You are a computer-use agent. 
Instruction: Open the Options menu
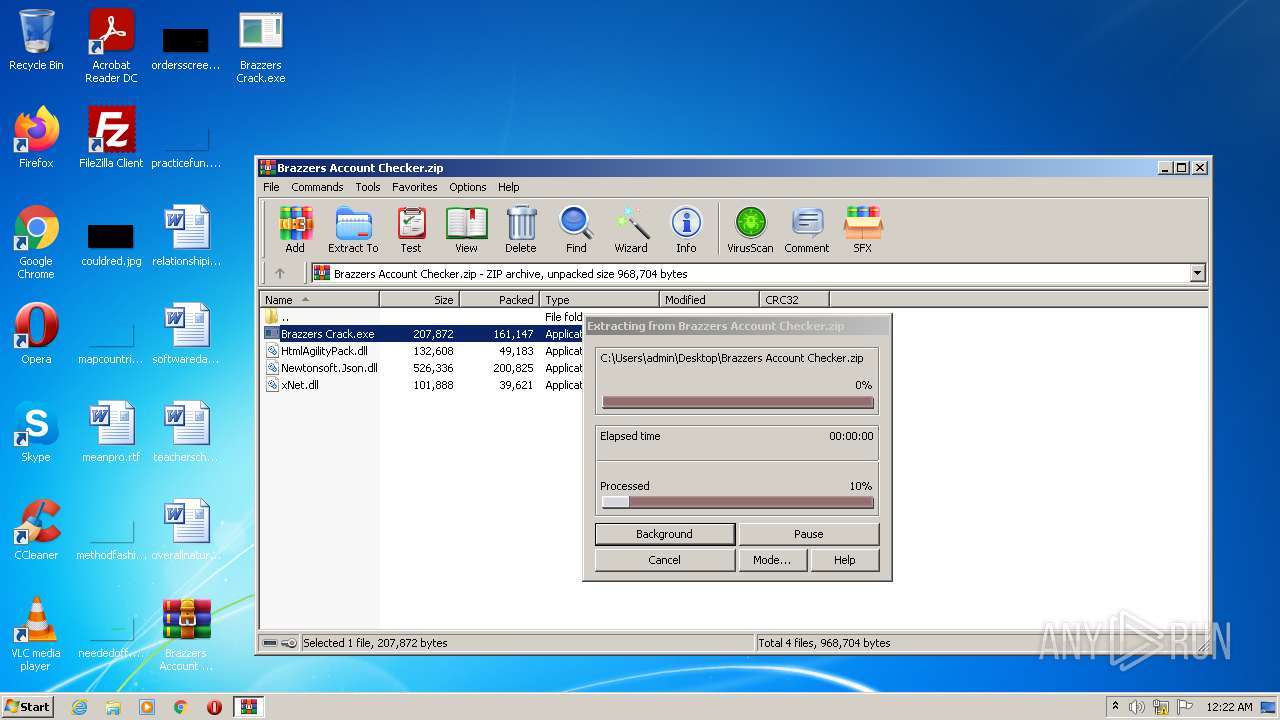point(467,187)
